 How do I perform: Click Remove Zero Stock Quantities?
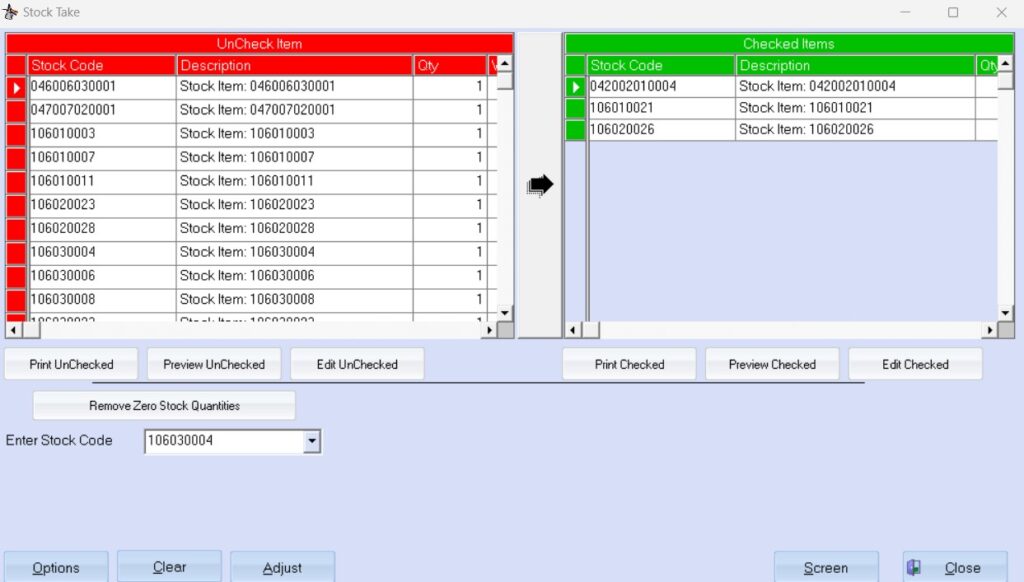[x=164, y=405]
